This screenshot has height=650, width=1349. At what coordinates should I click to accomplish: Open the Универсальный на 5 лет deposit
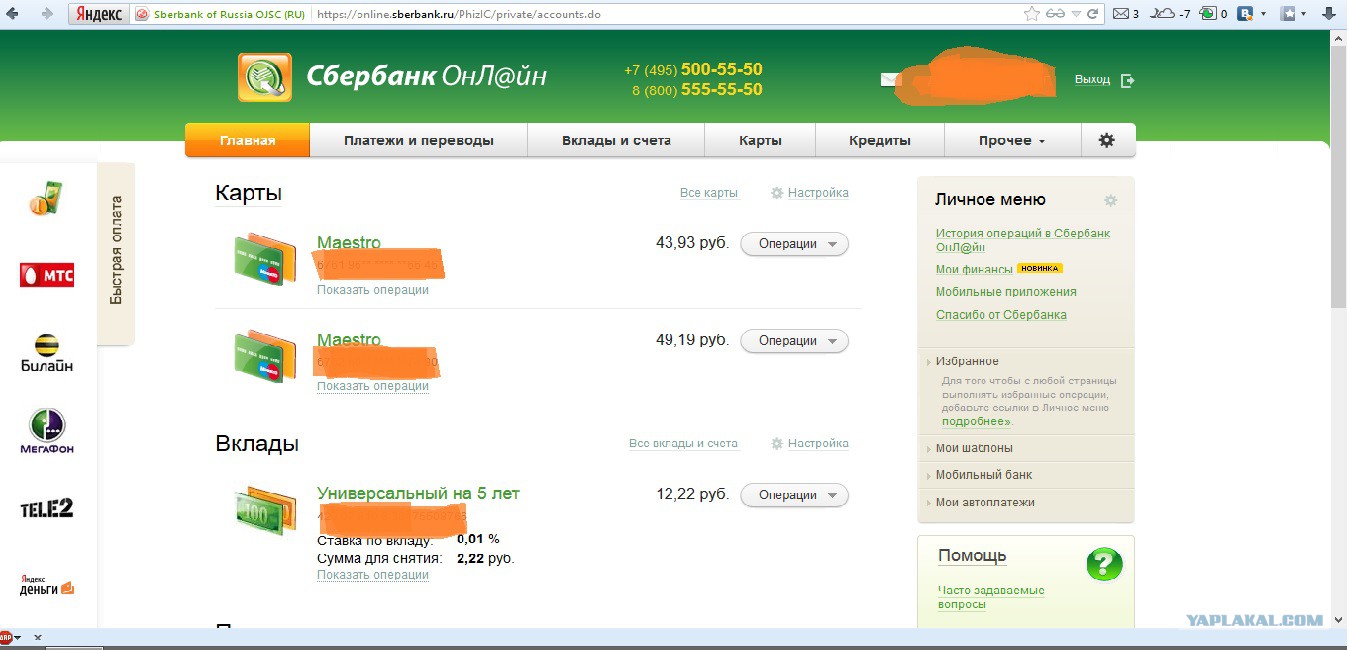click(x=418, y=494)
